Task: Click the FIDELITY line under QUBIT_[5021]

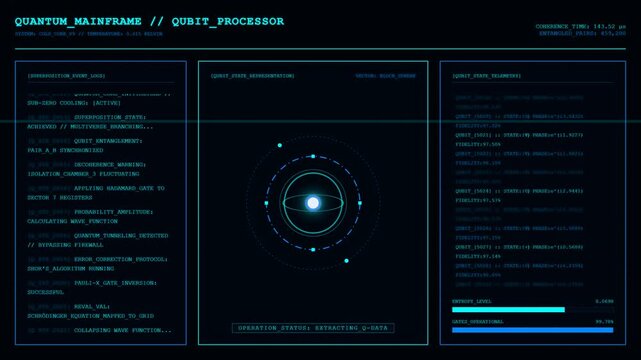Action: (478, 144)
